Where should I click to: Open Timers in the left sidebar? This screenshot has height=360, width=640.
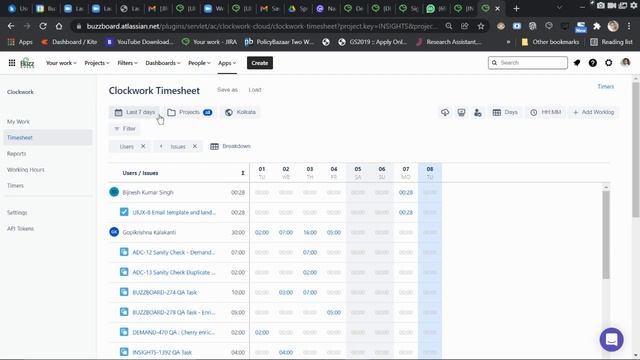16,185
